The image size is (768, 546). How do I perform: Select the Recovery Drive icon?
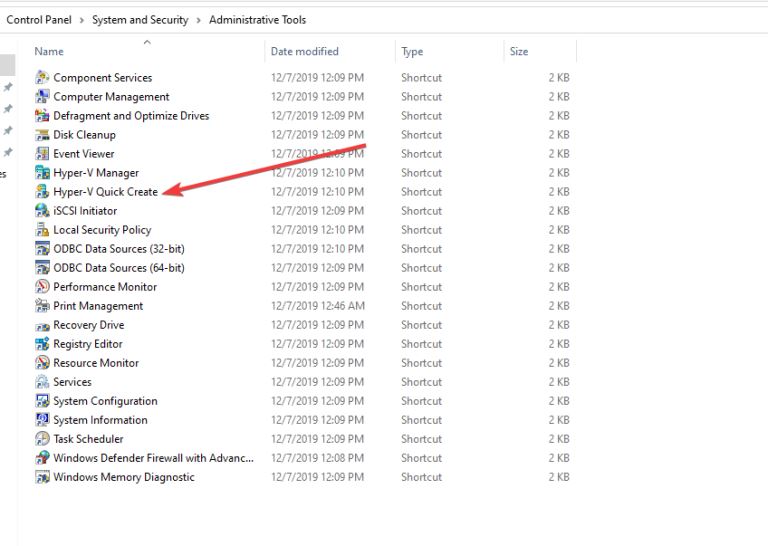tap(43, 326)
